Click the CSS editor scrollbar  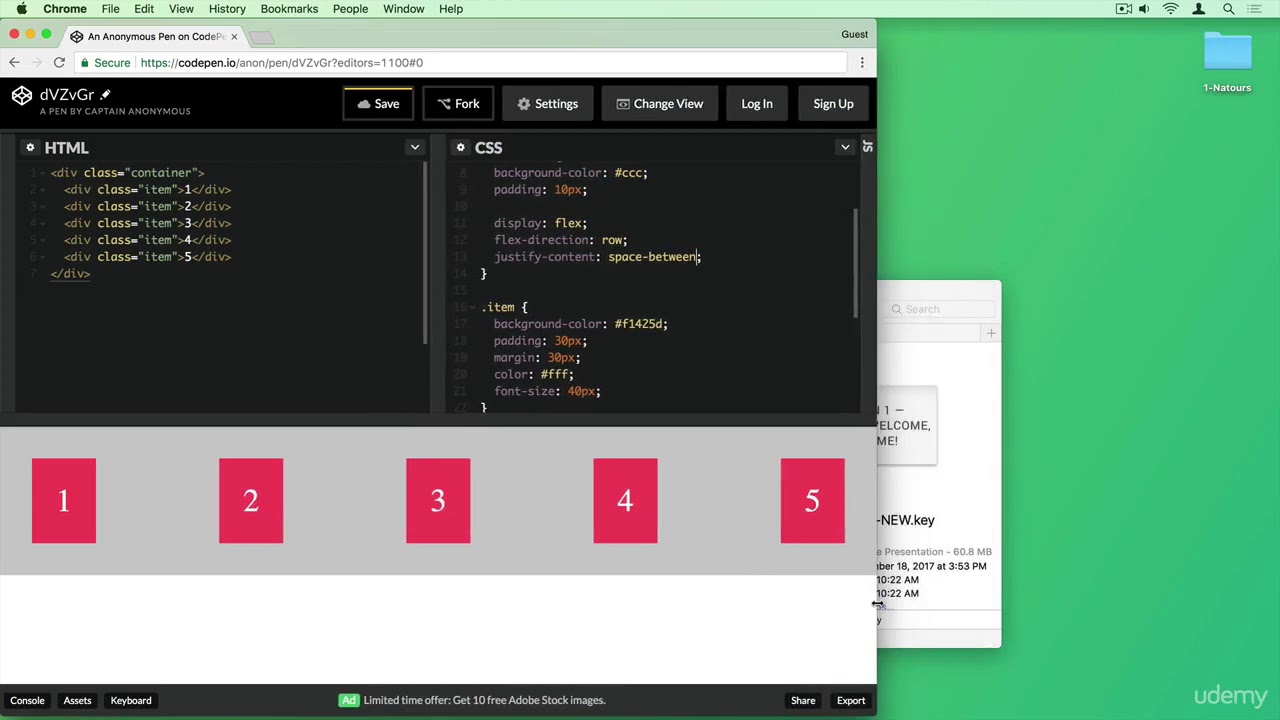click(x=855, y=264)
